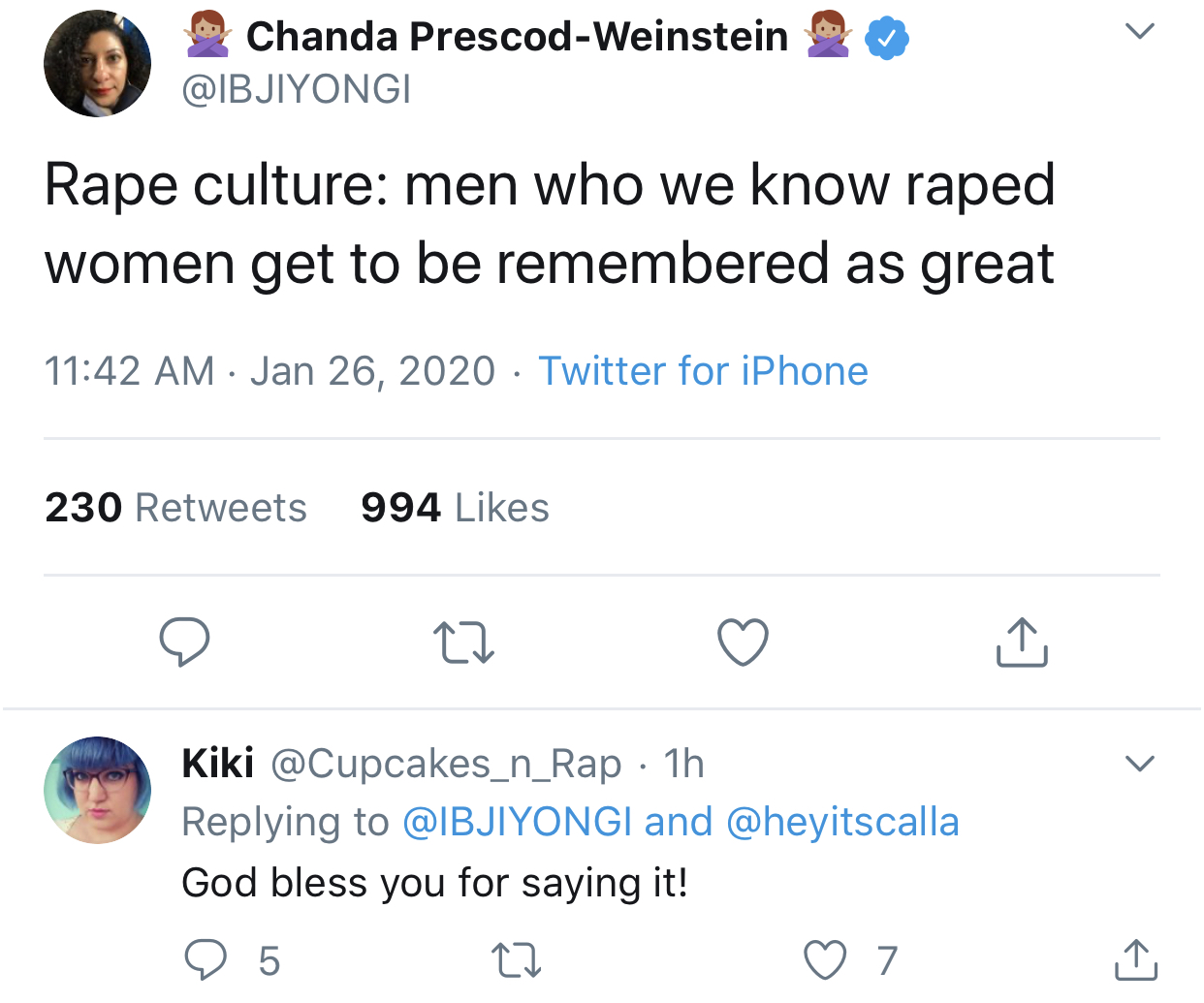This screenshot has width=1204, height=1003.
Task: Click the Twitter for iPhone link
Action: [x=703, y=371]
